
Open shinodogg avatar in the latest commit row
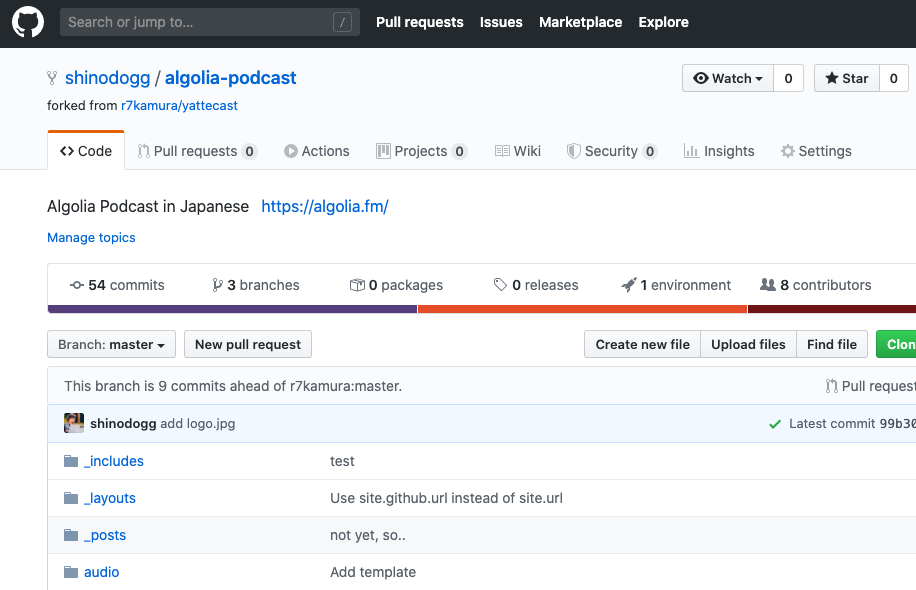tap(74, 423)
